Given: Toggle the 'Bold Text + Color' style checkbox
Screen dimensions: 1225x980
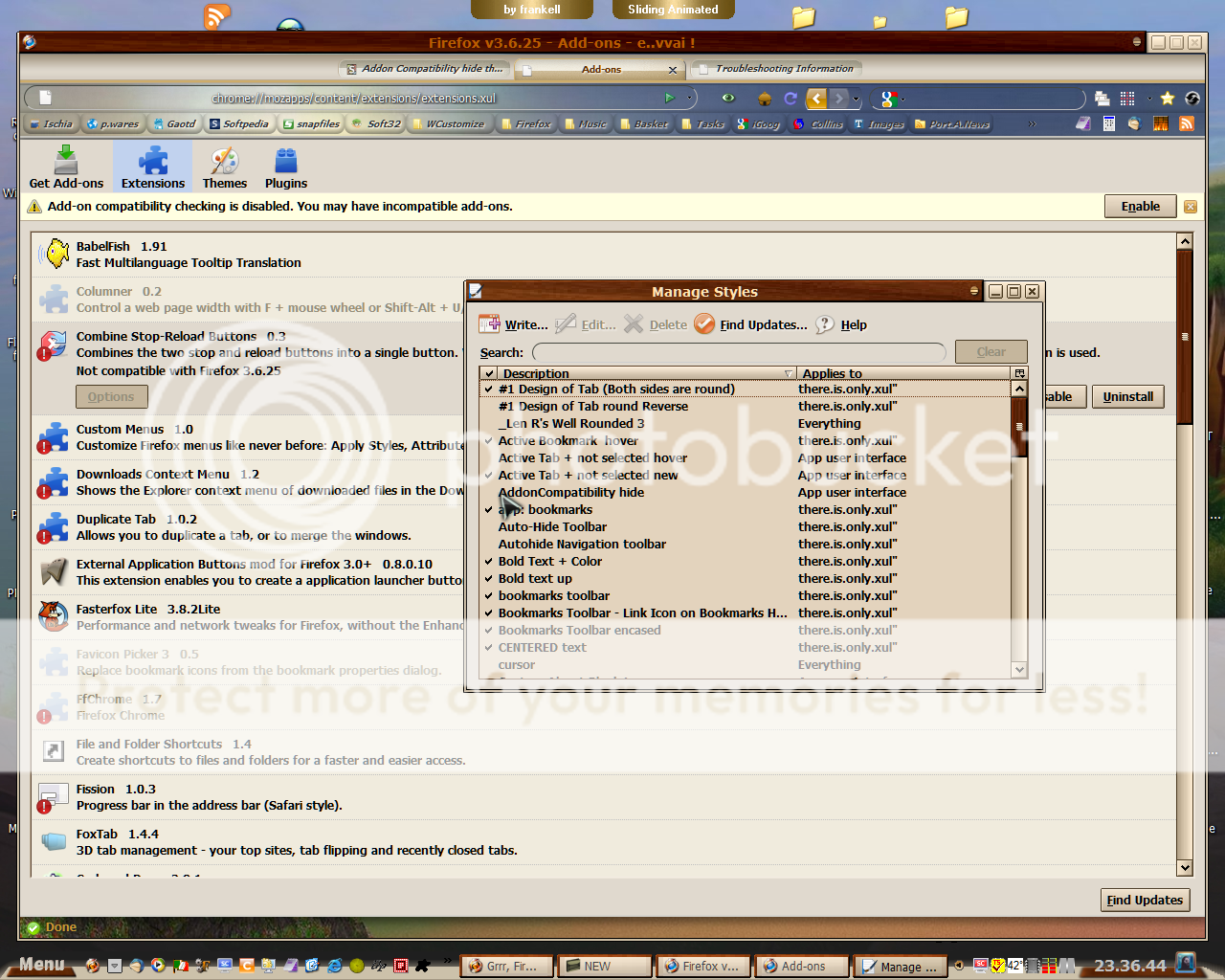Looking at the screenshot, I should point(489,562).
